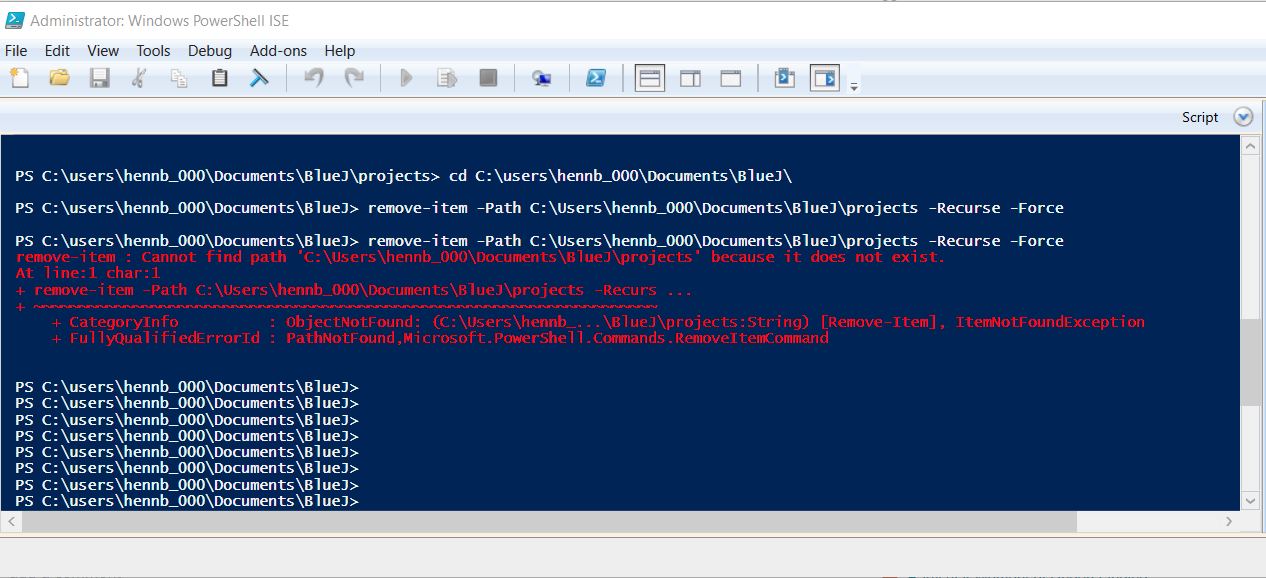The height and width of the screenshot is (578, 1266).
Task: Click the last PS prompt line in console
Action: (187, 501)
